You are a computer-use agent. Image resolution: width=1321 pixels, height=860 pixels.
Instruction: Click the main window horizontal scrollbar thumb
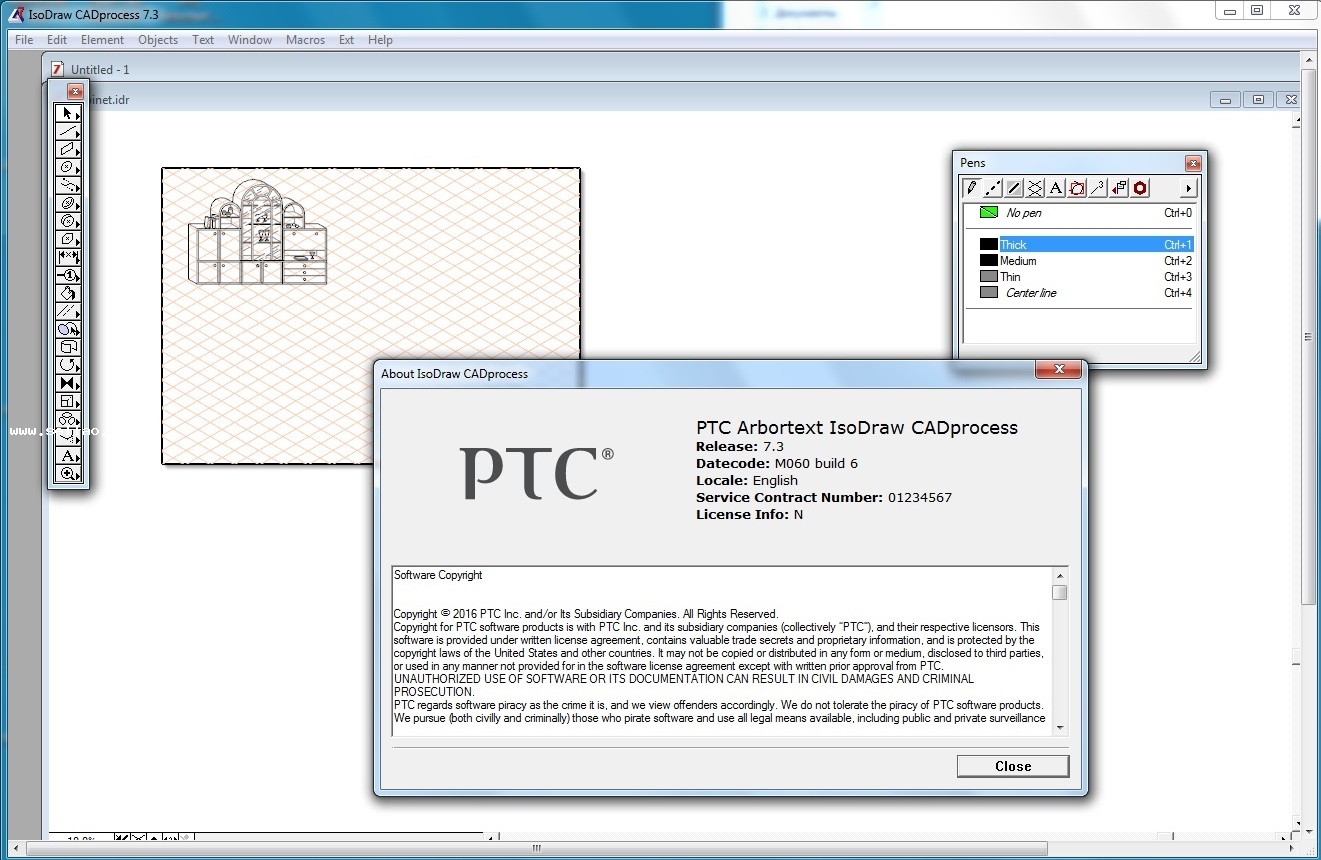click(x=537, y=849)
